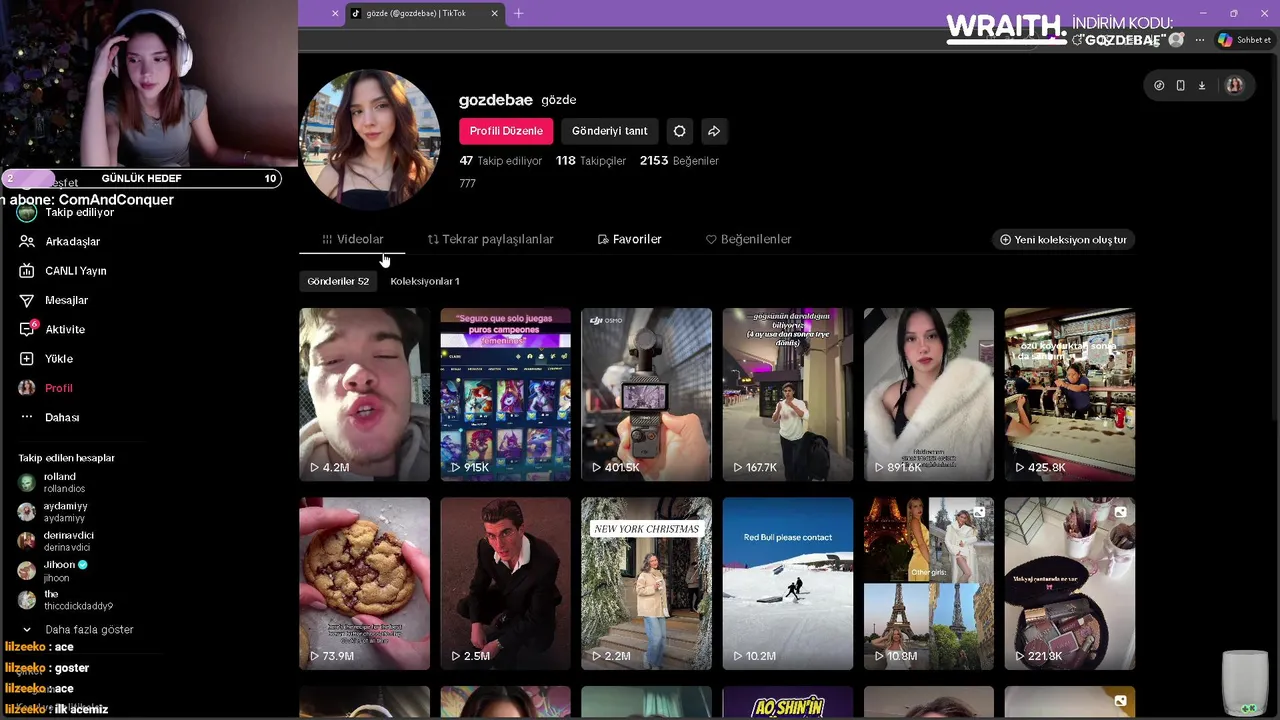Select the Koleksiyonlar 1 filter
This screenshot has width=1280, height=720.
tap(424, 281)
